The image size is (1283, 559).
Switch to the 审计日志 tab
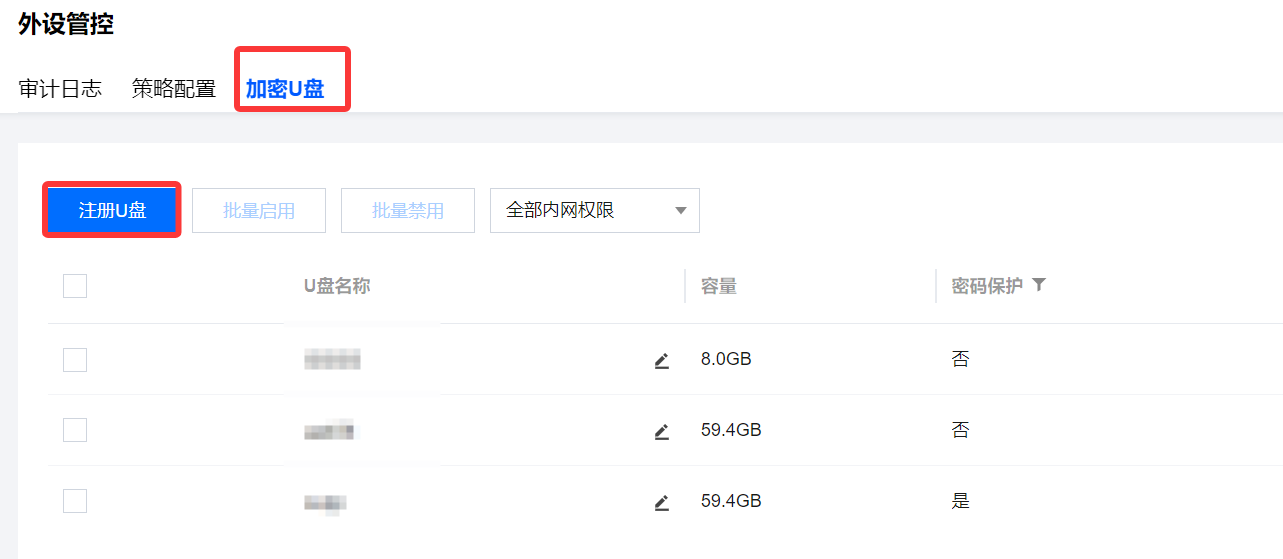click(x=60, y=88)
